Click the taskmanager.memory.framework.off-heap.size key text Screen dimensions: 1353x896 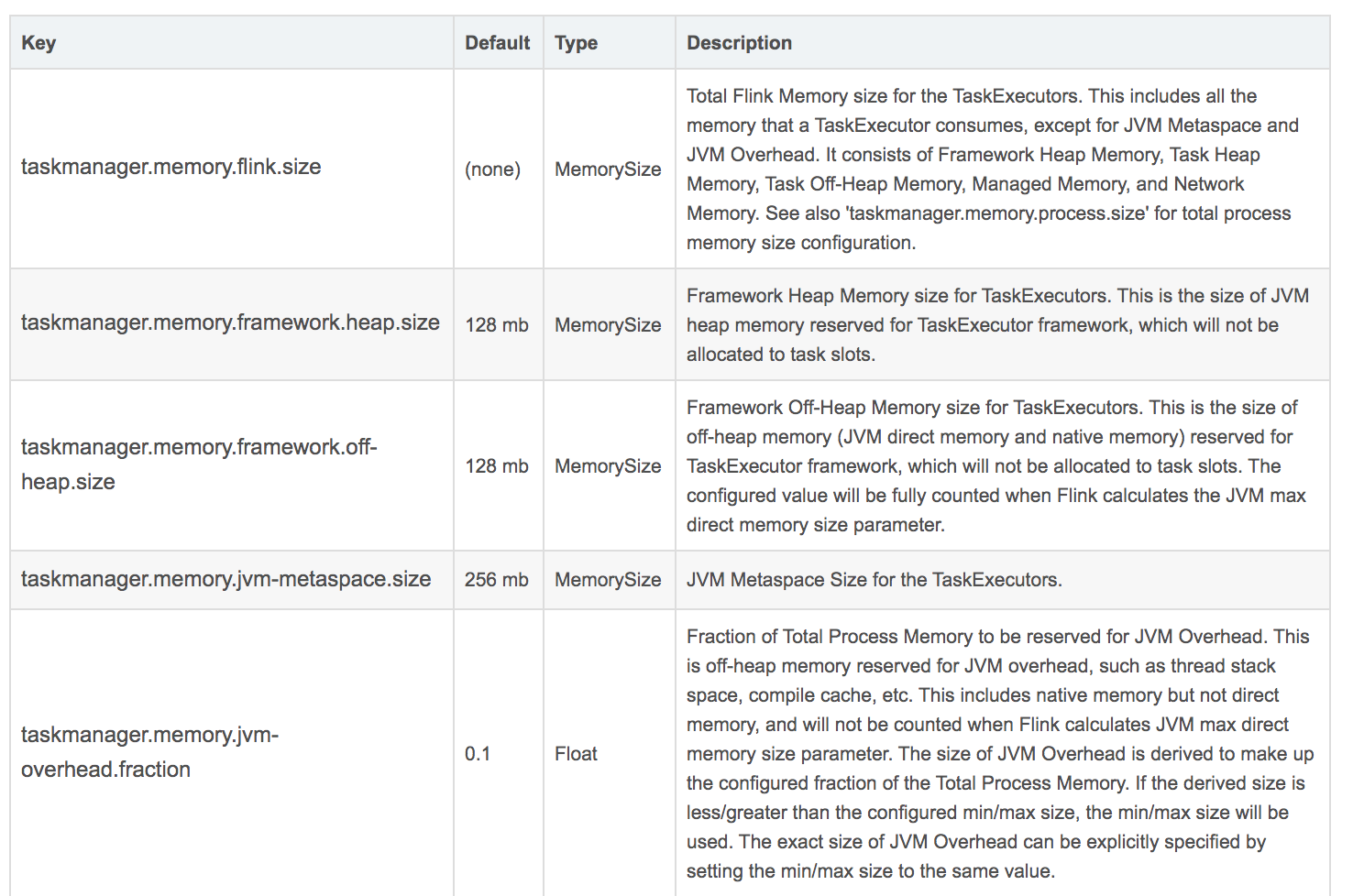(199, 464)
